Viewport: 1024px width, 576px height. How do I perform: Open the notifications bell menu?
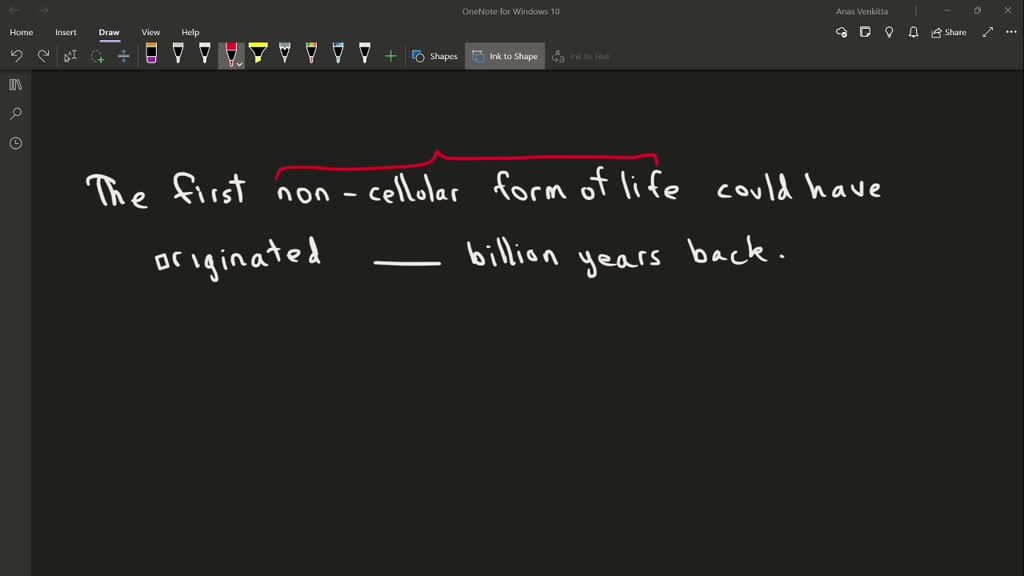click(x=912, y=32)
